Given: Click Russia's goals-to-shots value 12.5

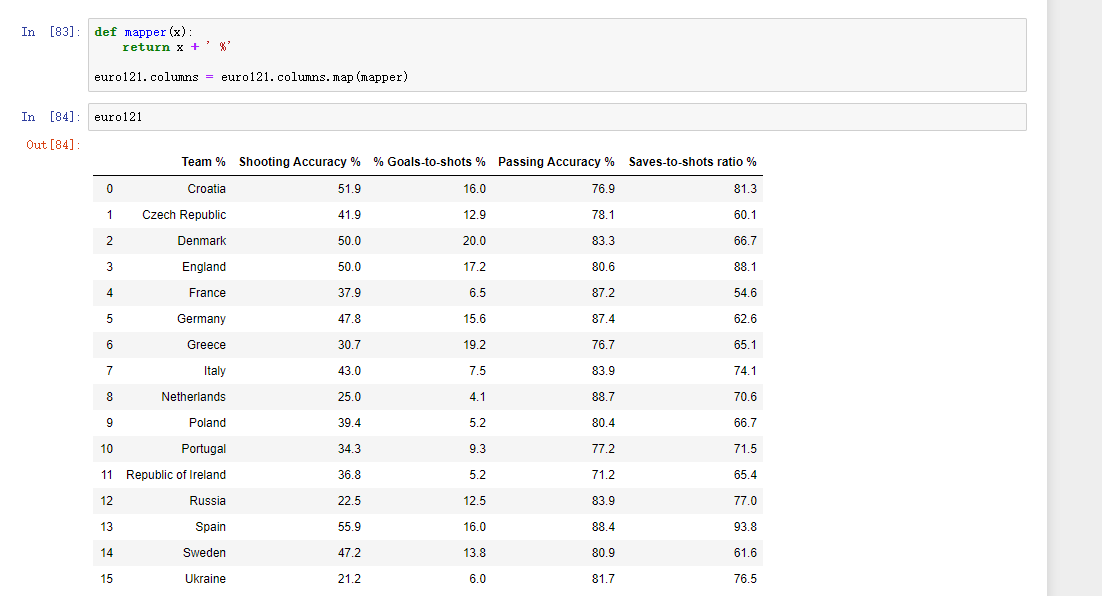Looking at the screenshot, I should pos(474,501).
